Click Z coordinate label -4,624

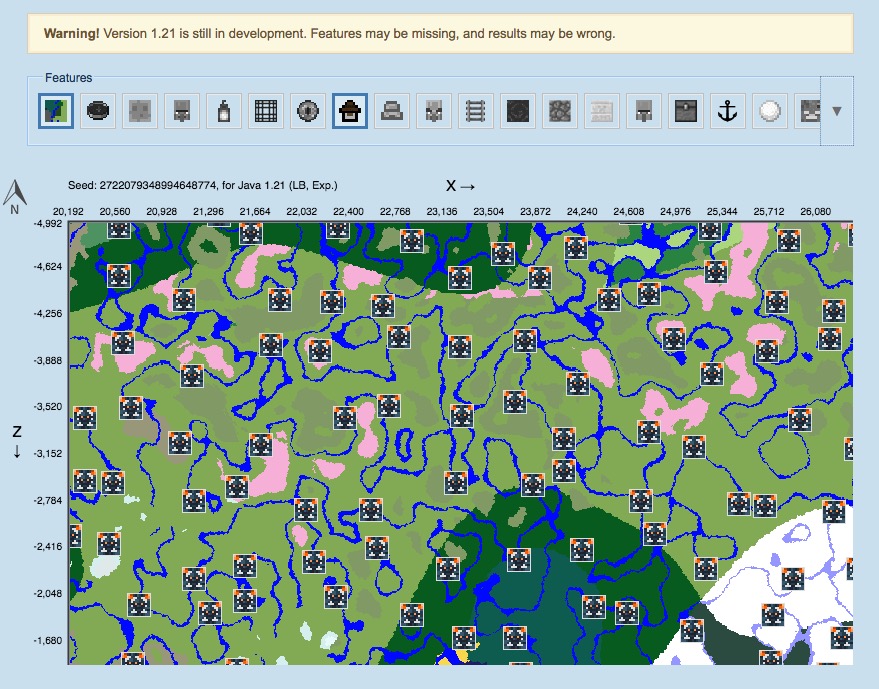[x=48, y=267]
